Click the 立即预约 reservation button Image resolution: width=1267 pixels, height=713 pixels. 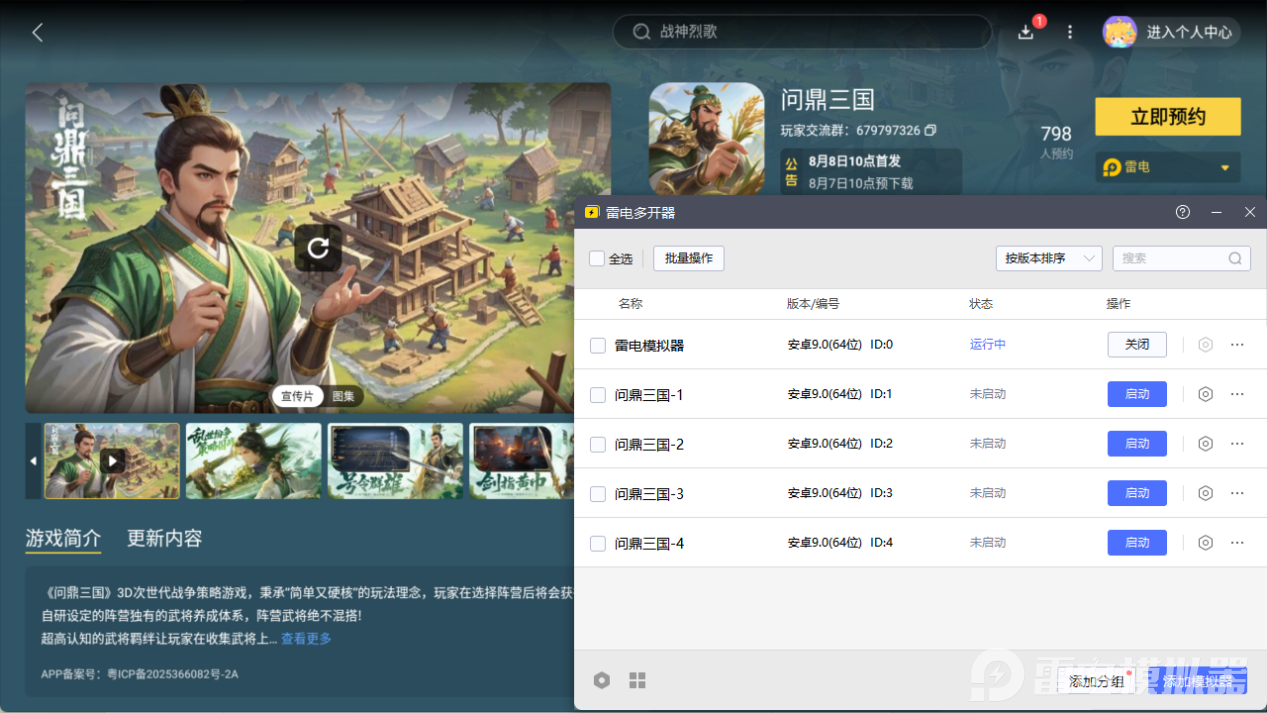[x=1166, y=116]
